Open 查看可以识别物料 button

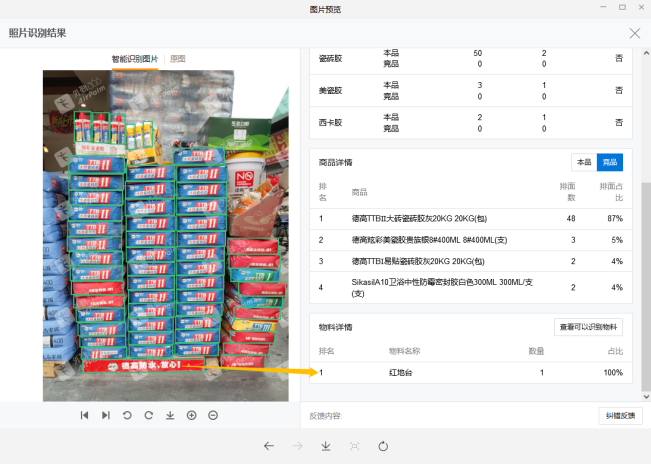pos(588,327)
